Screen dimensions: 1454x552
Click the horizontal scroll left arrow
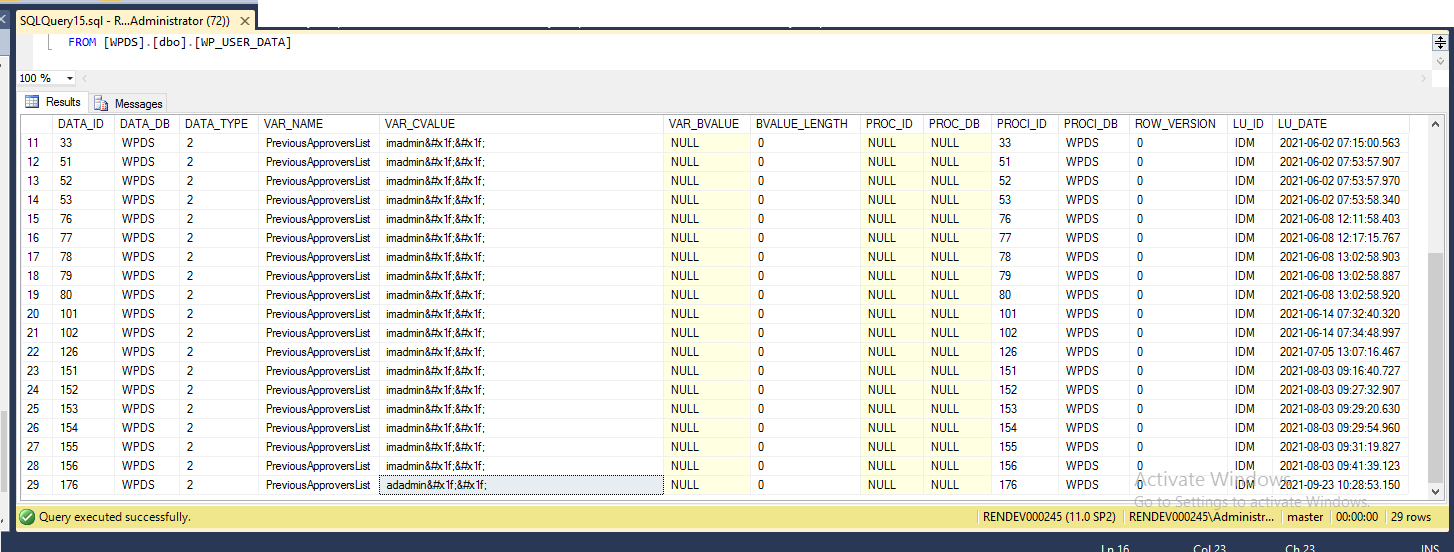pyautogui.click(x=86, y=78)
